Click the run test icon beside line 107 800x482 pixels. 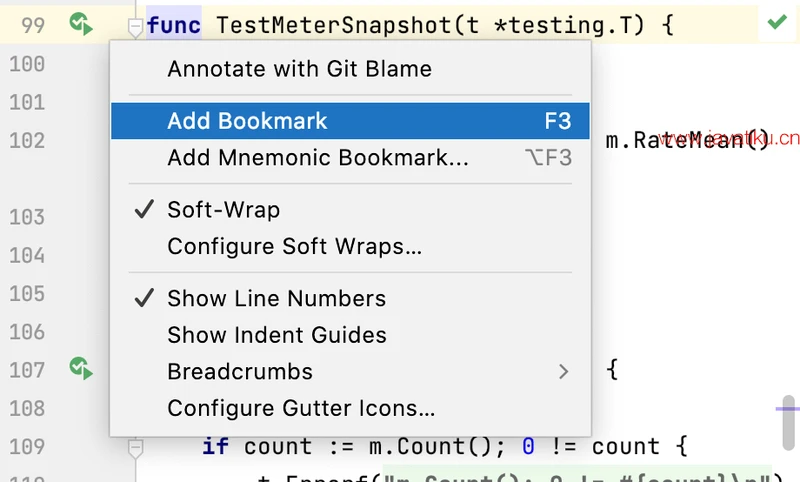(x=81, y=369)
